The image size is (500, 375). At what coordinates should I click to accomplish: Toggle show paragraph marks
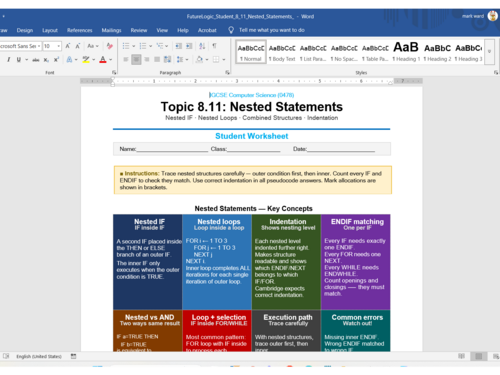tap(214, 46)
